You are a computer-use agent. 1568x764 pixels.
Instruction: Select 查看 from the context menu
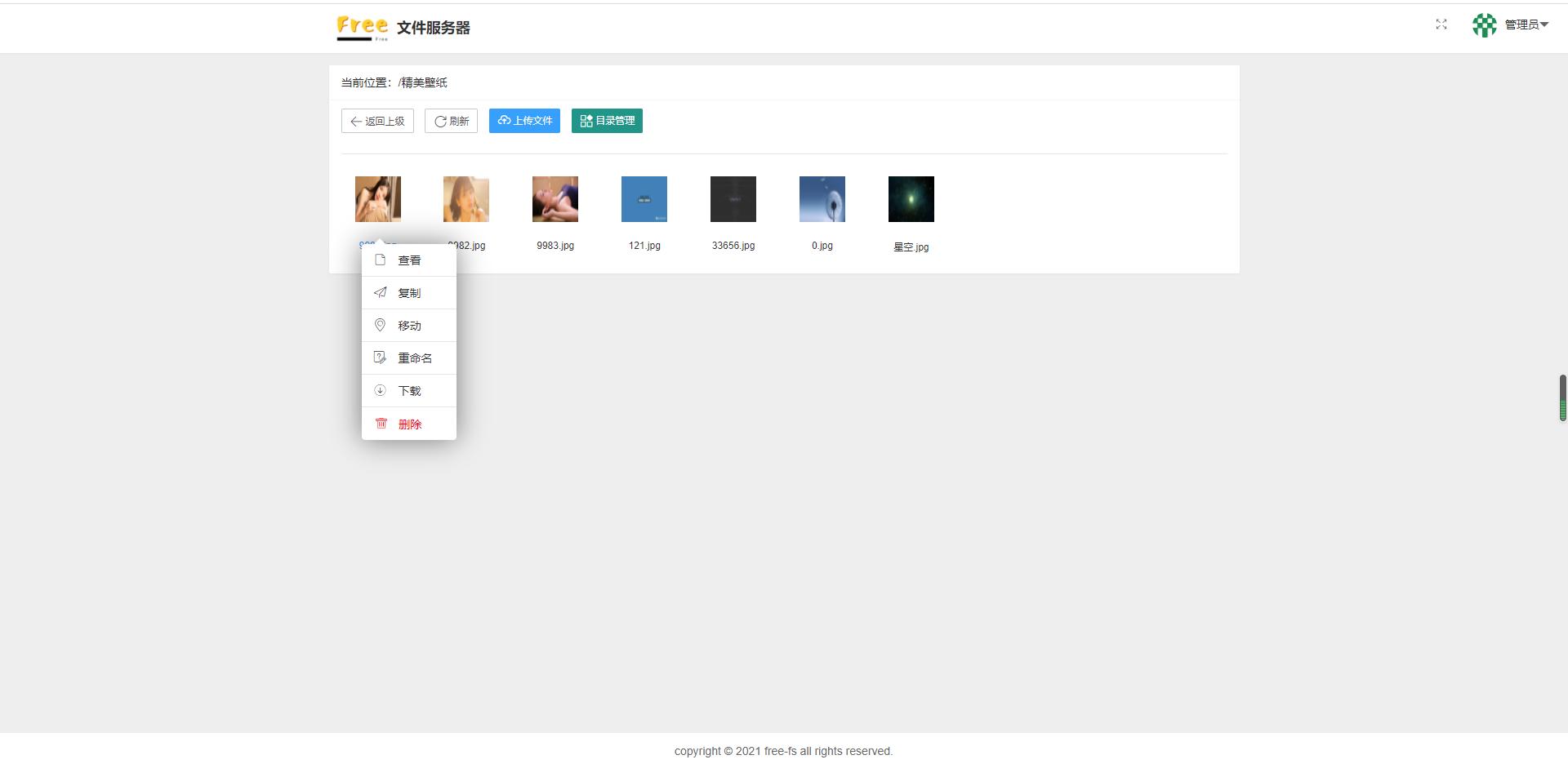[x=409, y=260]
